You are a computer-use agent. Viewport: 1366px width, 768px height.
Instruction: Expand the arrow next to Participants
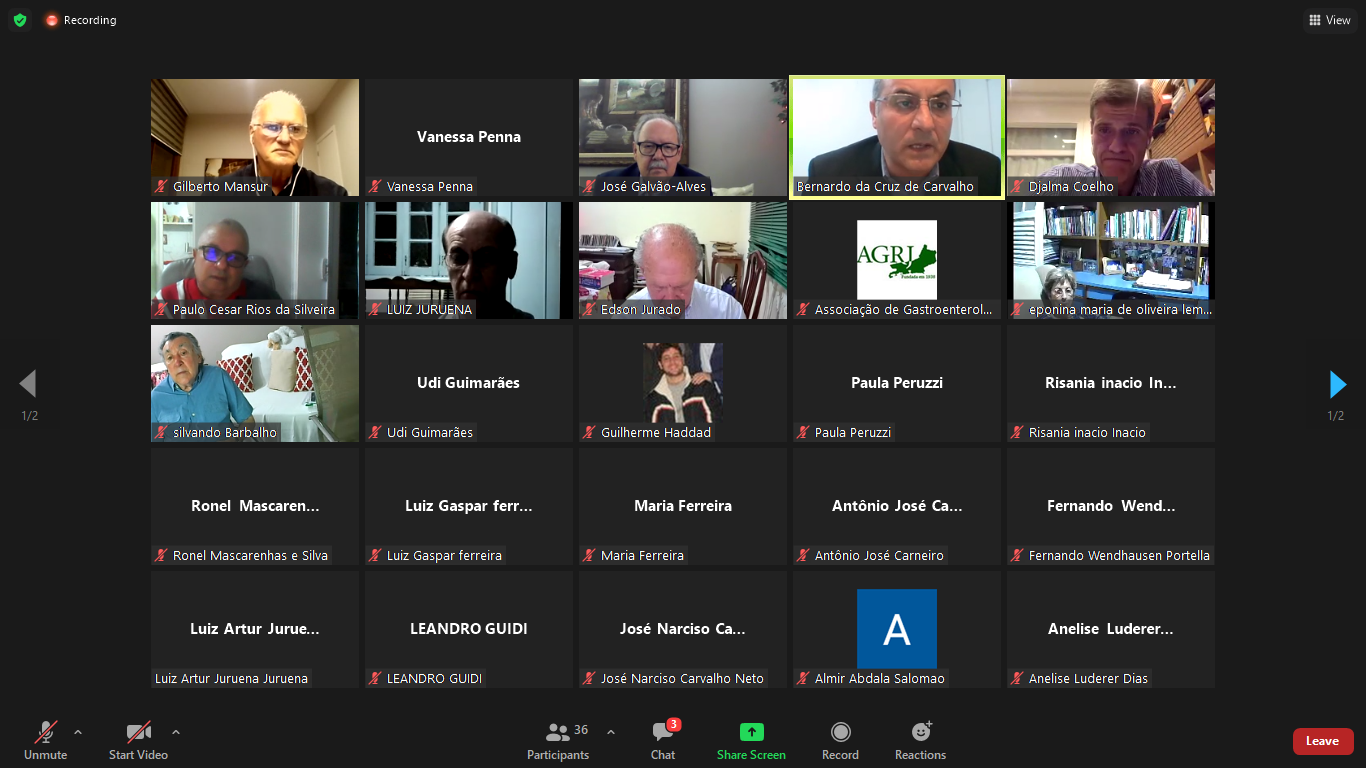tap(611, 732)
